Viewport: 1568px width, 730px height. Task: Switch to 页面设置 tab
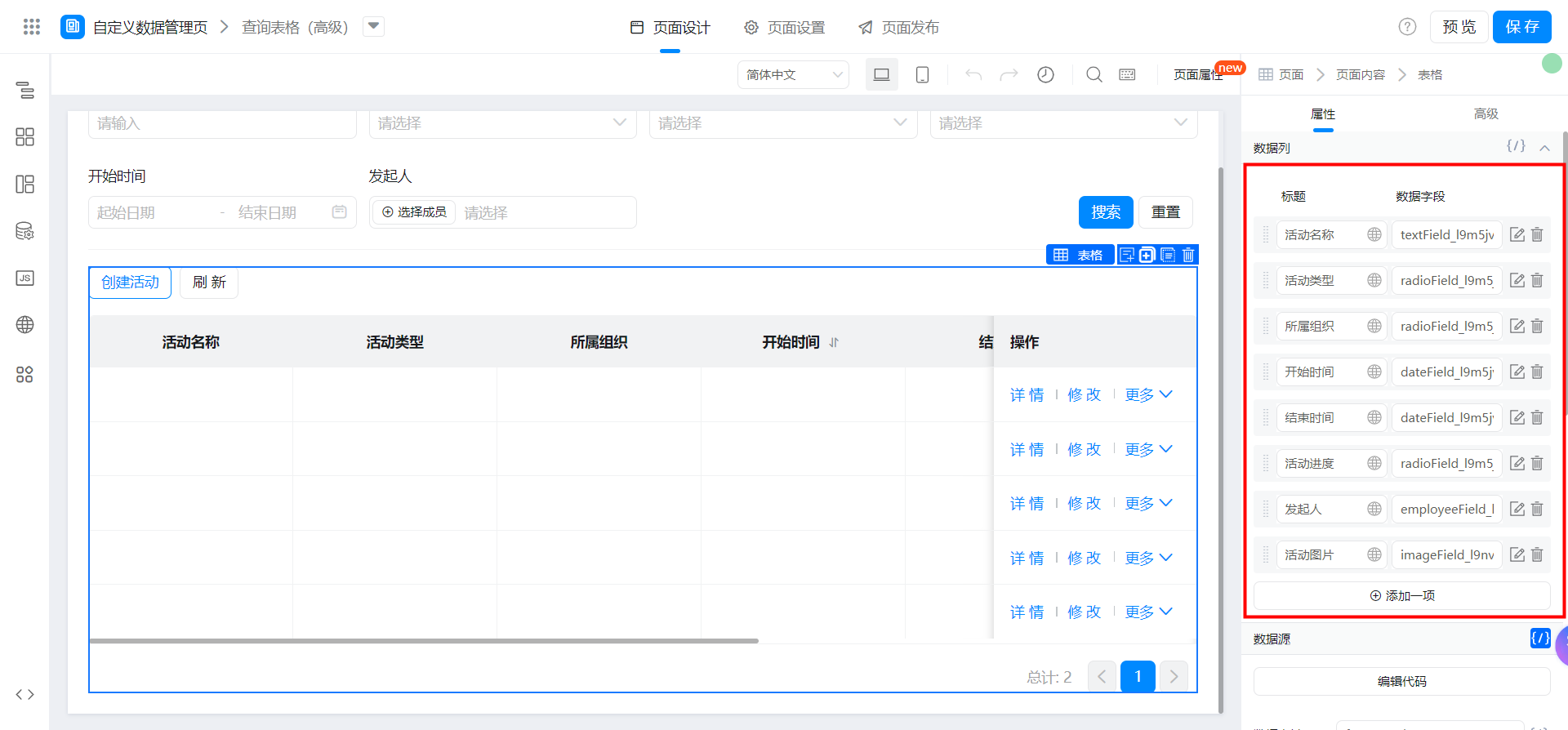pos(785,28)
